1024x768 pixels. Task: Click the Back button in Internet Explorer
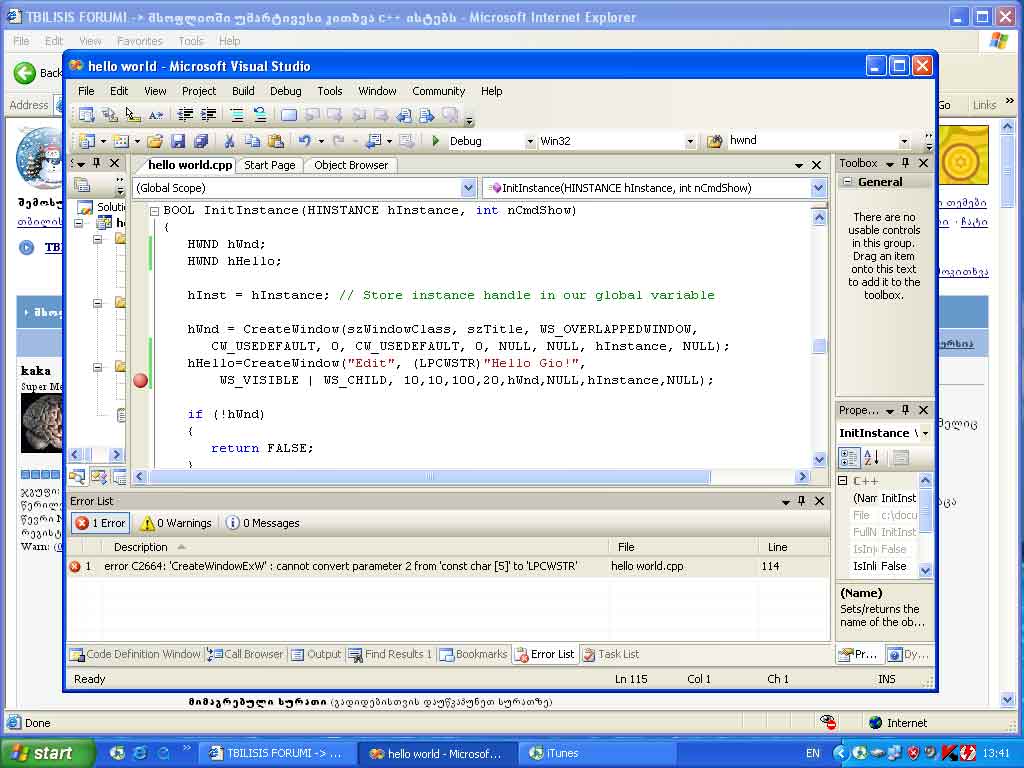coord(37,72)
